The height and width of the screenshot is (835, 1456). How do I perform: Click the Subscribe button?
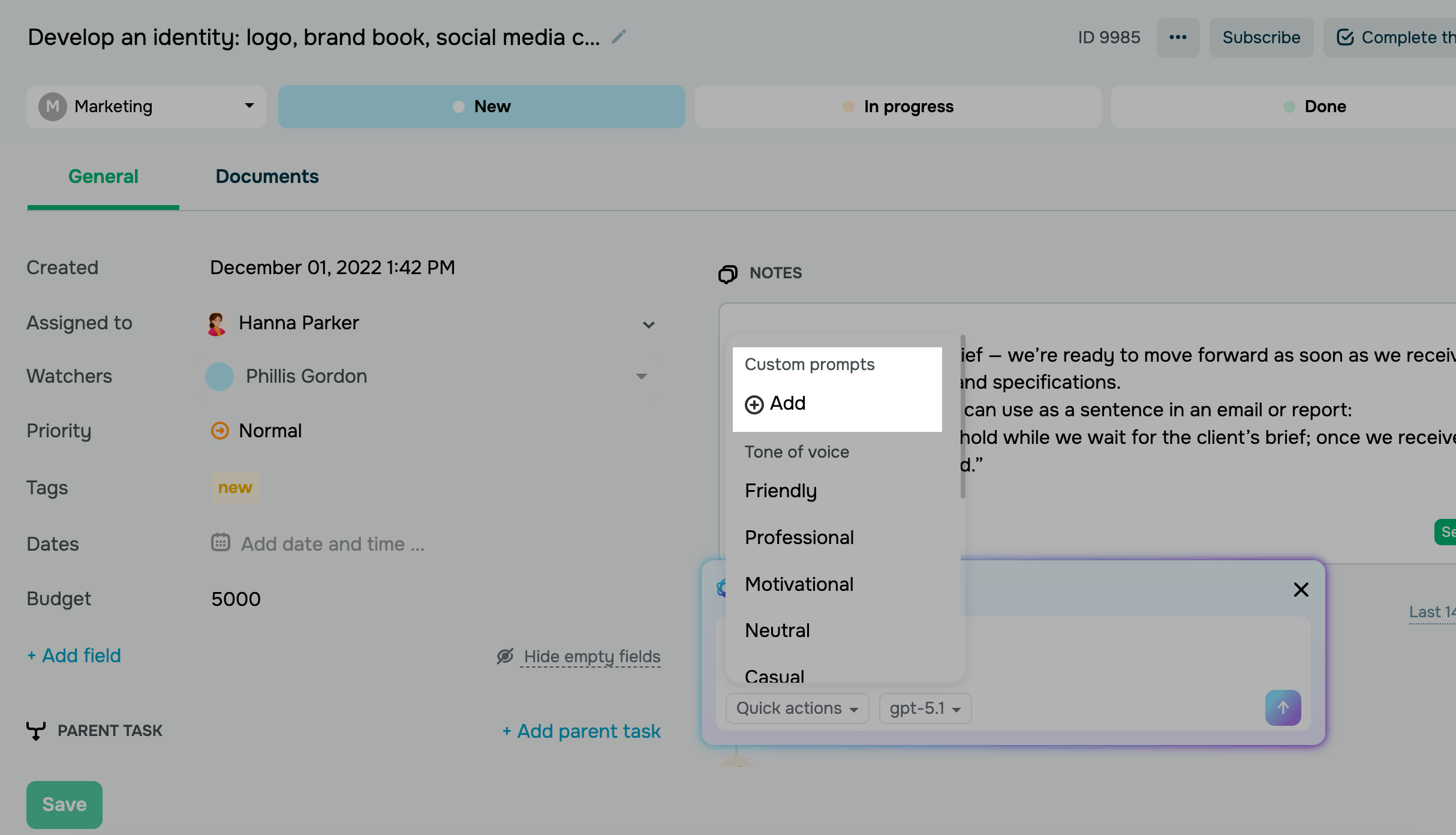(x=1261, y=37)
